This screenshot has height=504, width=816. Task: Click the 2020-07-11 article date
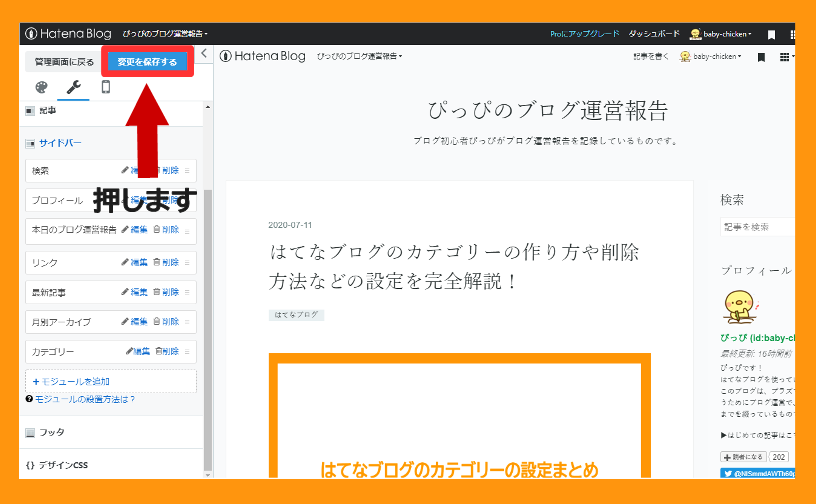click(x=290, y=225)
